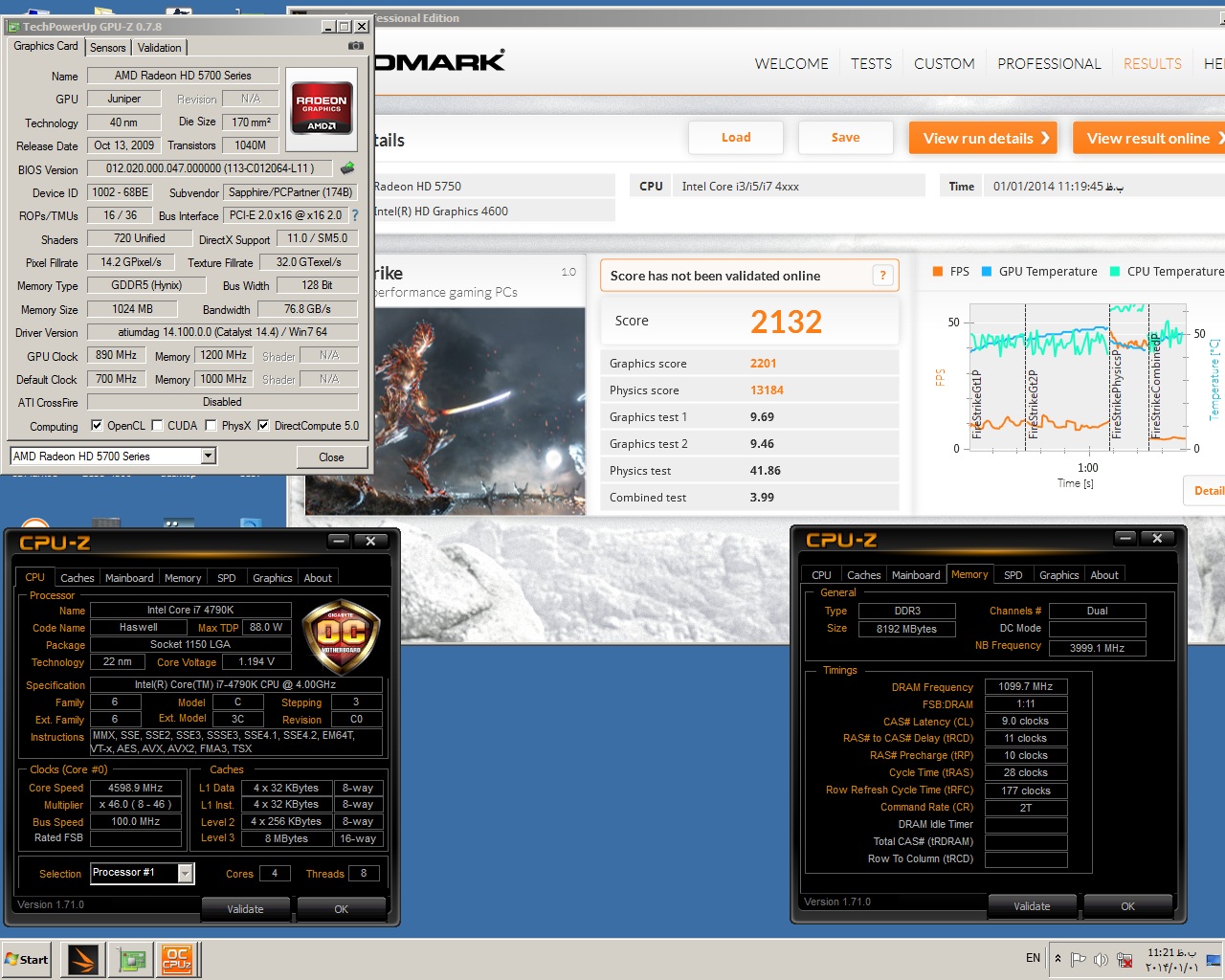Click the Graphics score 2201
Image resolution: width=1225 pixels, height=980 pixels.
coord(763,364)
